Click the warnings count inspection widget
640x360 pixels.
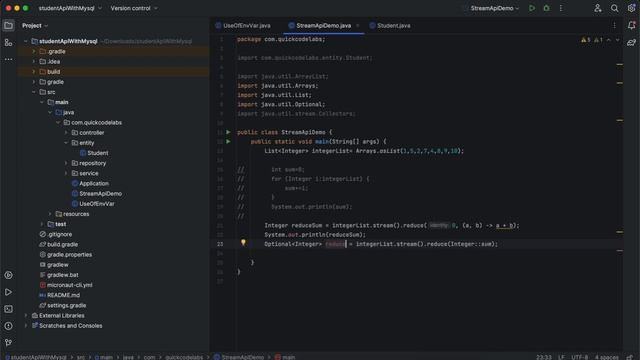pyautogui.click(x=592, y=40)
